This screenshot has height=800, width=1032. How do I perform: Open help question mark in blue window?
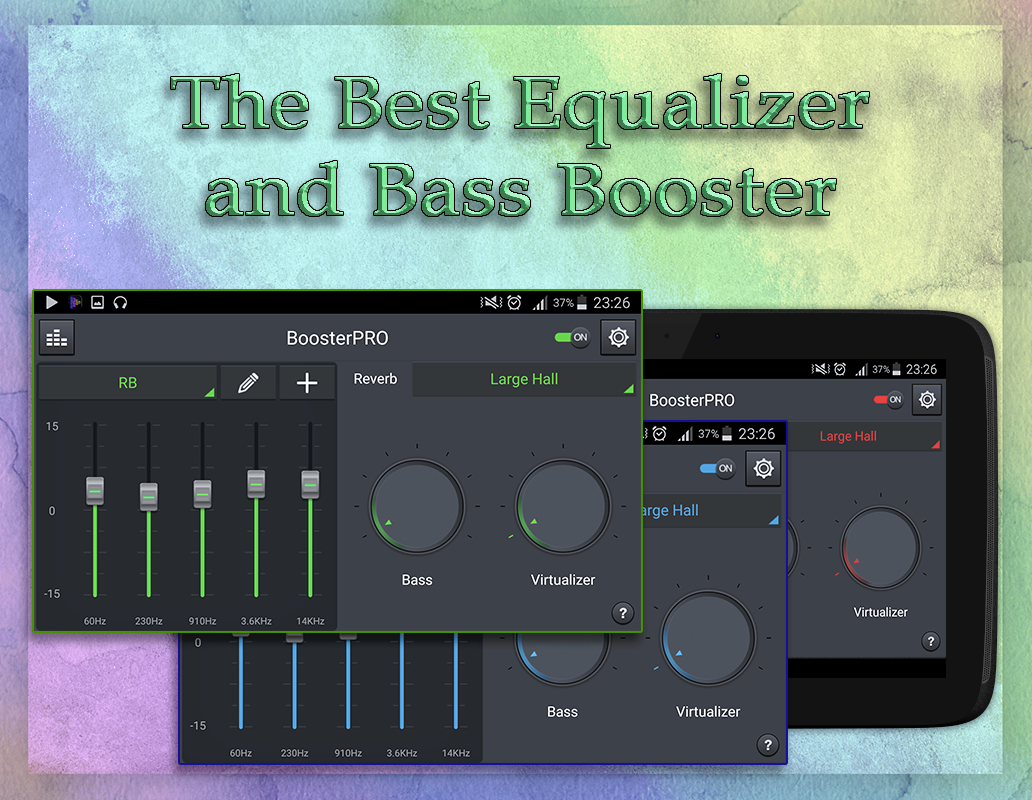[767, 745]
